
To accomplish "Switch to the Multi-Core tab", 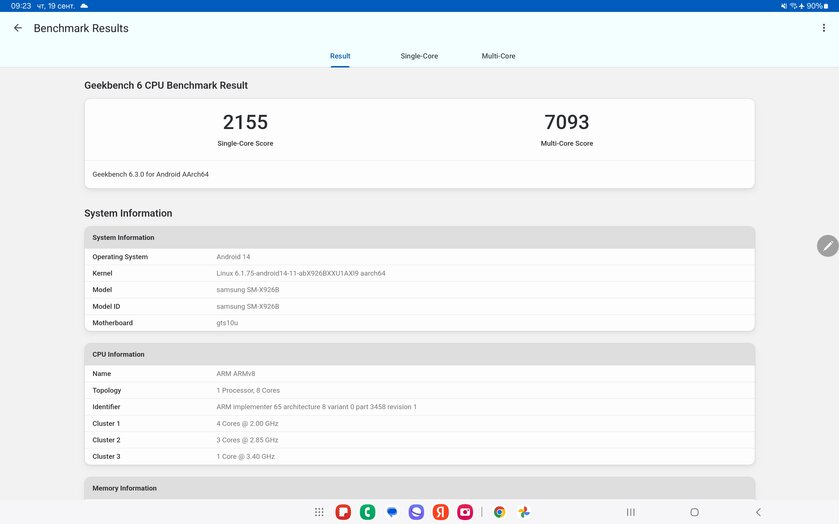I will (498, 56).
